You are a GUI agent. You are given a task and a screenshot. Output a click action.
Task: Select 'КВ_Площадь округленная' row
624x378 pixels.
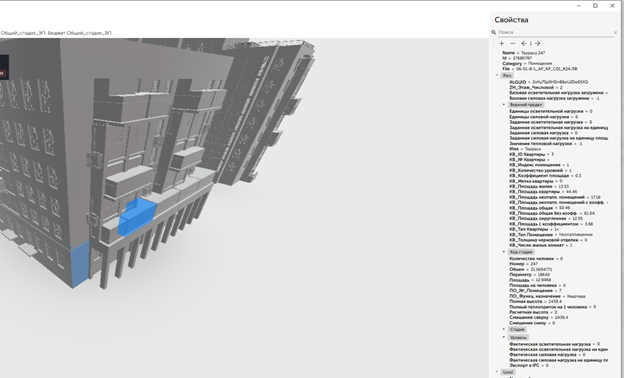(546, 218)
